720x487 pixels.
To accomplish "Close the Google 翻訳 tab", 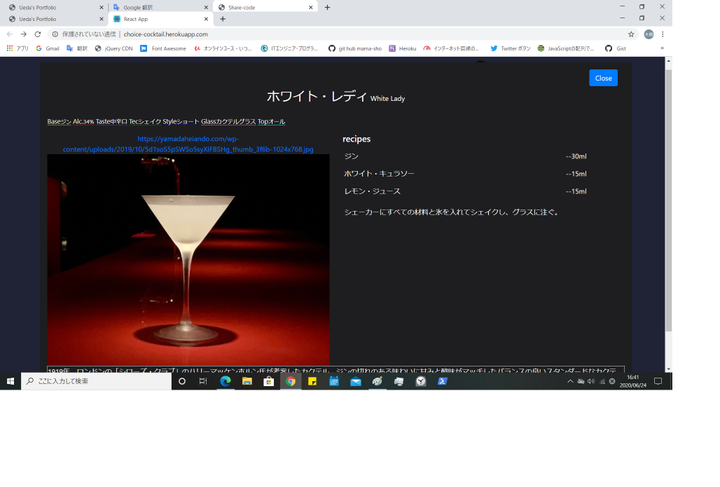I will (x=206, y=7).
